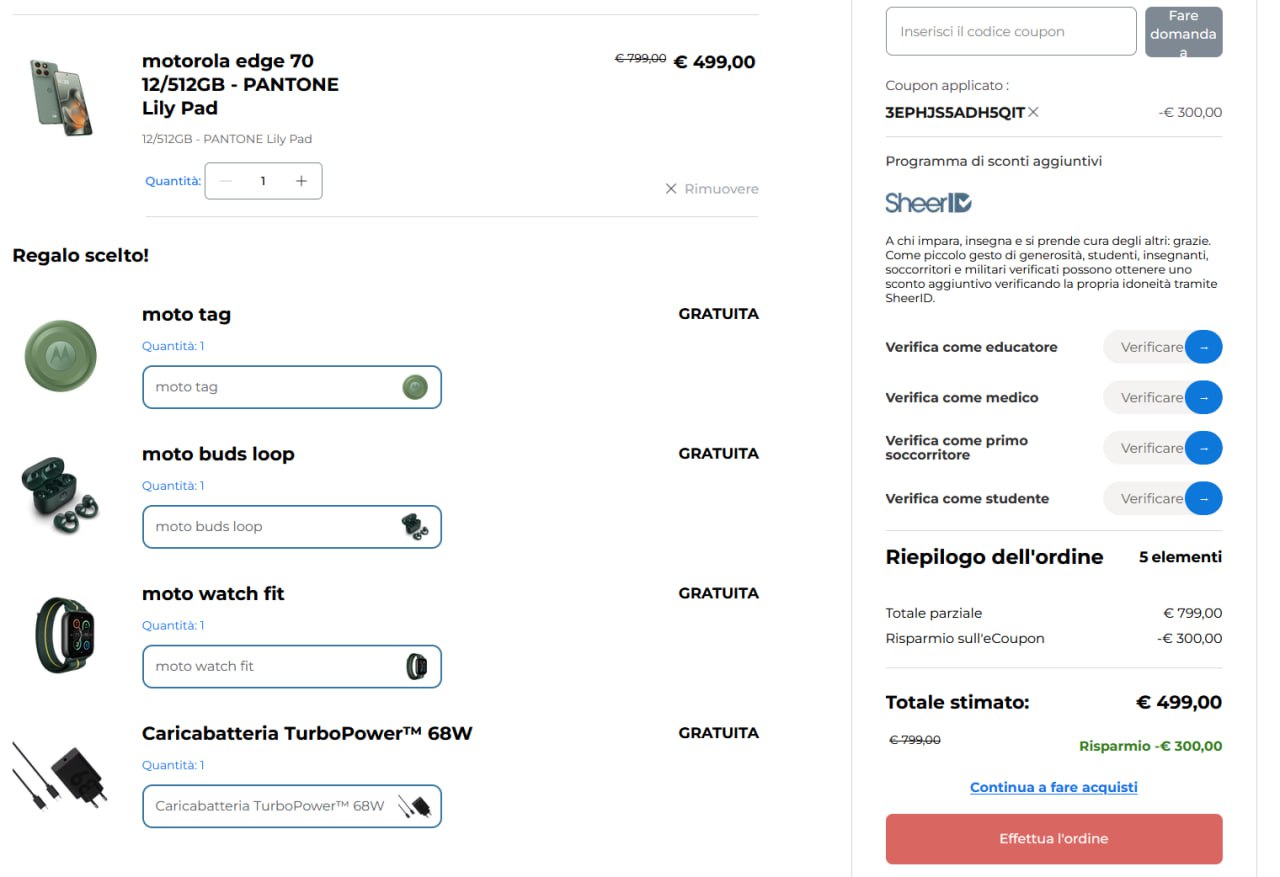Click the SheerID logo
The width and height of the screenshot is (1280, 877).
coord(928,203)
